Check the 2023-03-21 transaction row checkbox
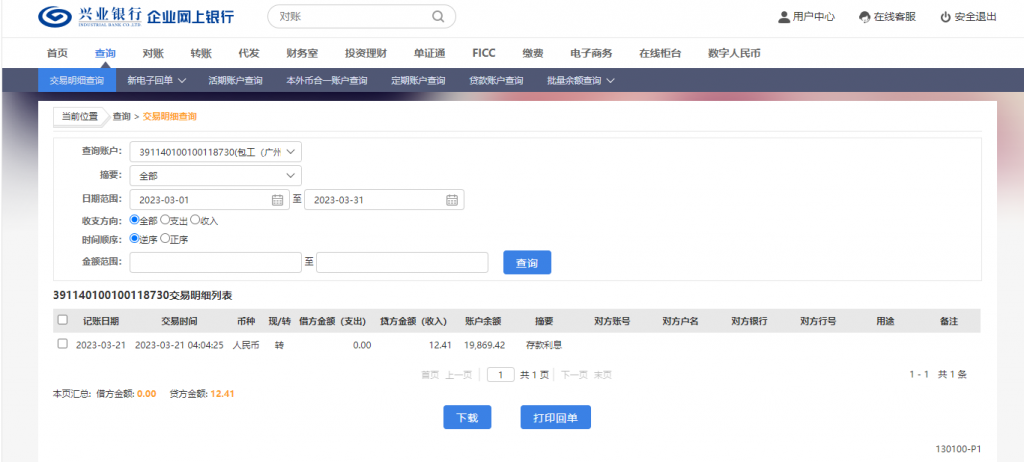1024x462 pixels. coord(63,344)
